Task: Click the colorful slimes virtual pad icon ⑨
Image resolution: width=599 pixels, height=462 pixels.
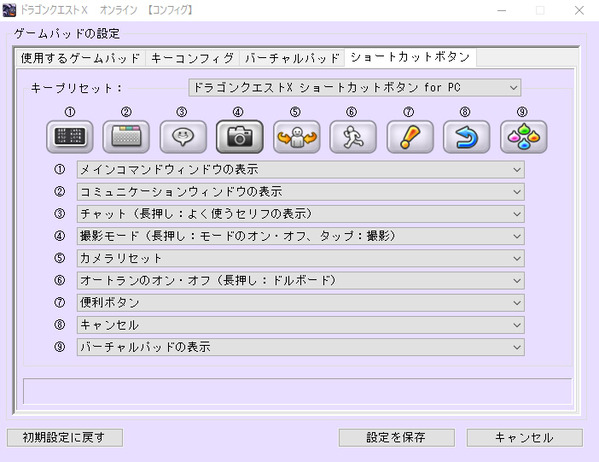Action: pos(523,137)
